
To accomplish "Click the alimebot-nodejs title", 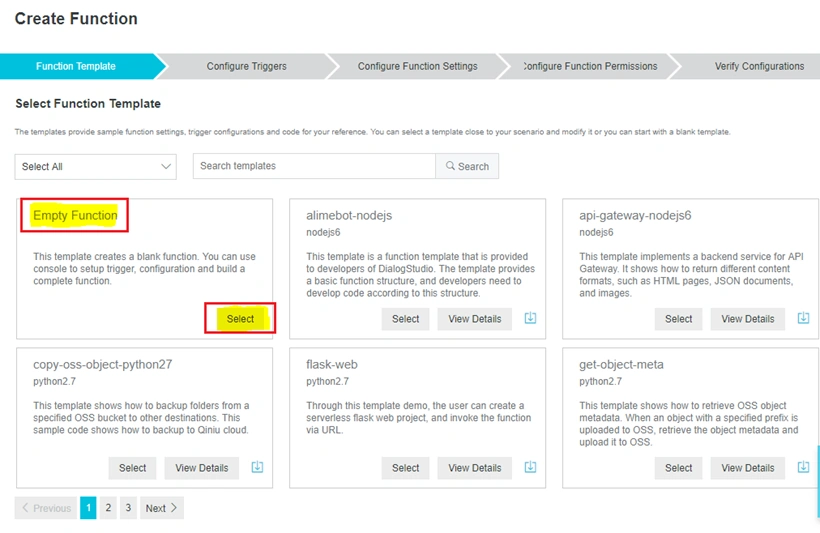I will pos(349,216).
